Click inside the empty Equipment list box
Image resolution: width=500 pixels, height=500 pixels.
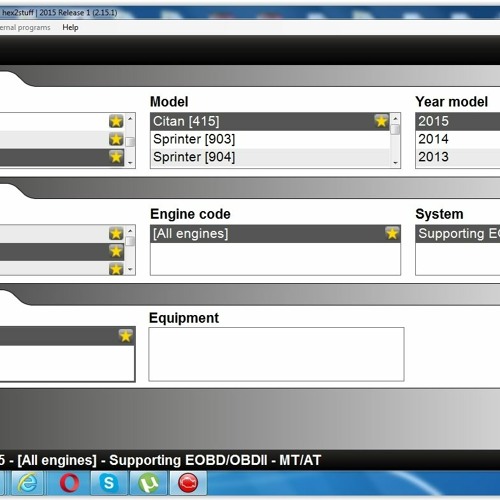coord(276,354)
